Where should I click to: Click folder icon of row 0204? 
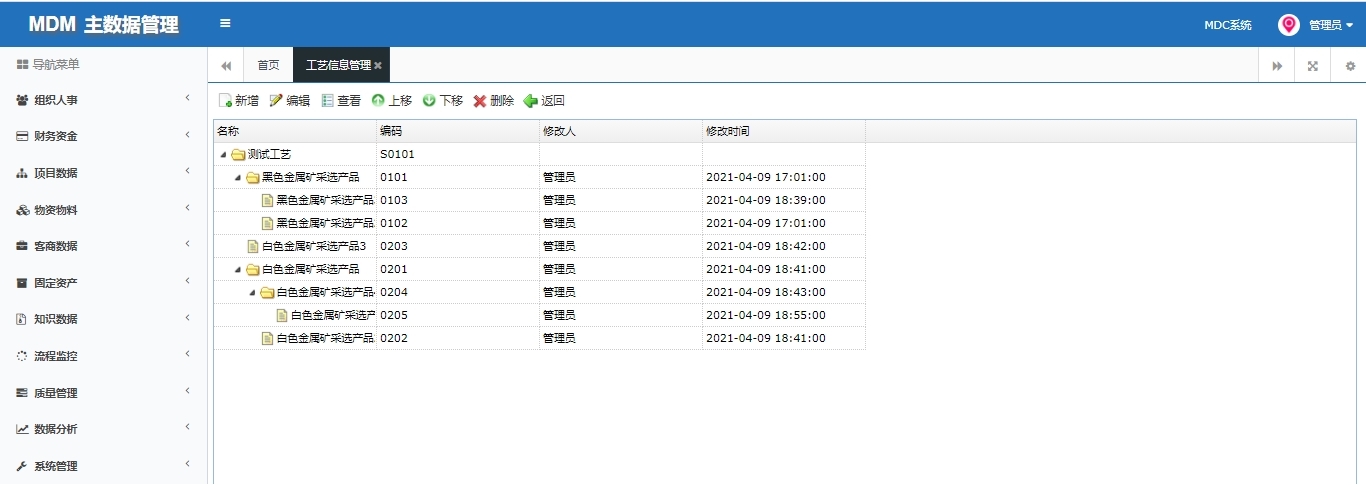267,293
